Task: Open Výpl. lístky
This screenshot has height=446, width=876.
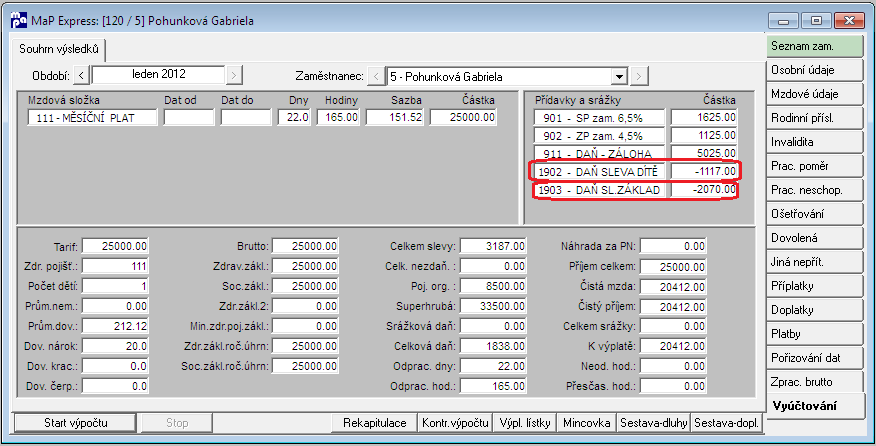Action: click(525, 423)
